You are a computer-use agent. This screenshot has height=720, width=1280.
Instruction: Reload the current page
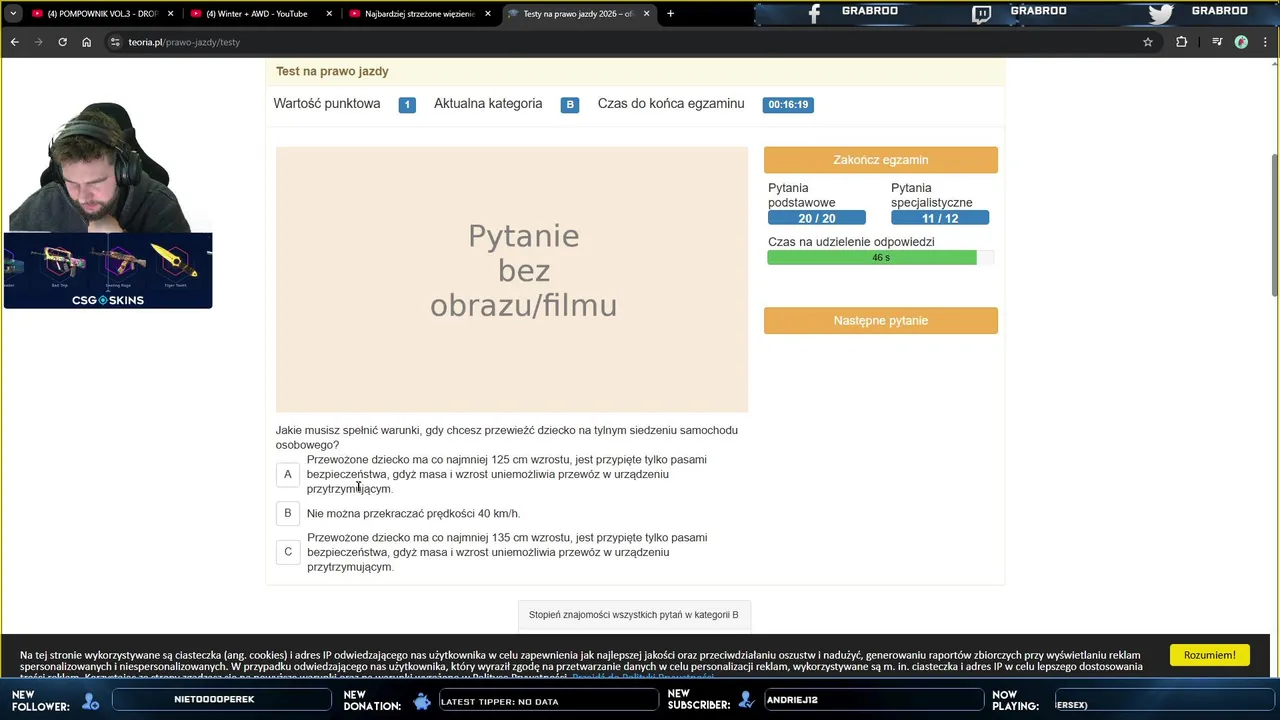pos(62,42)
